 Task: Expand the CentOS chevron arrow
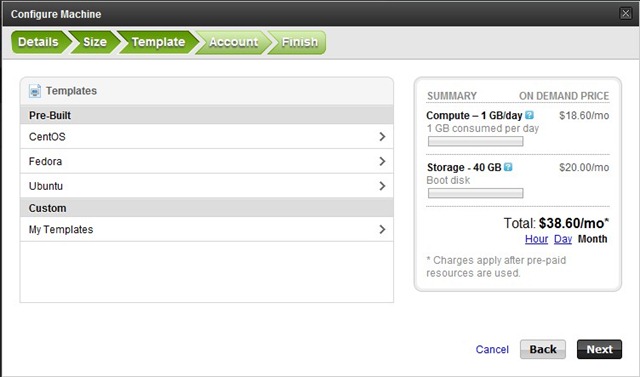pyautogui.click(x=382, y=137)
